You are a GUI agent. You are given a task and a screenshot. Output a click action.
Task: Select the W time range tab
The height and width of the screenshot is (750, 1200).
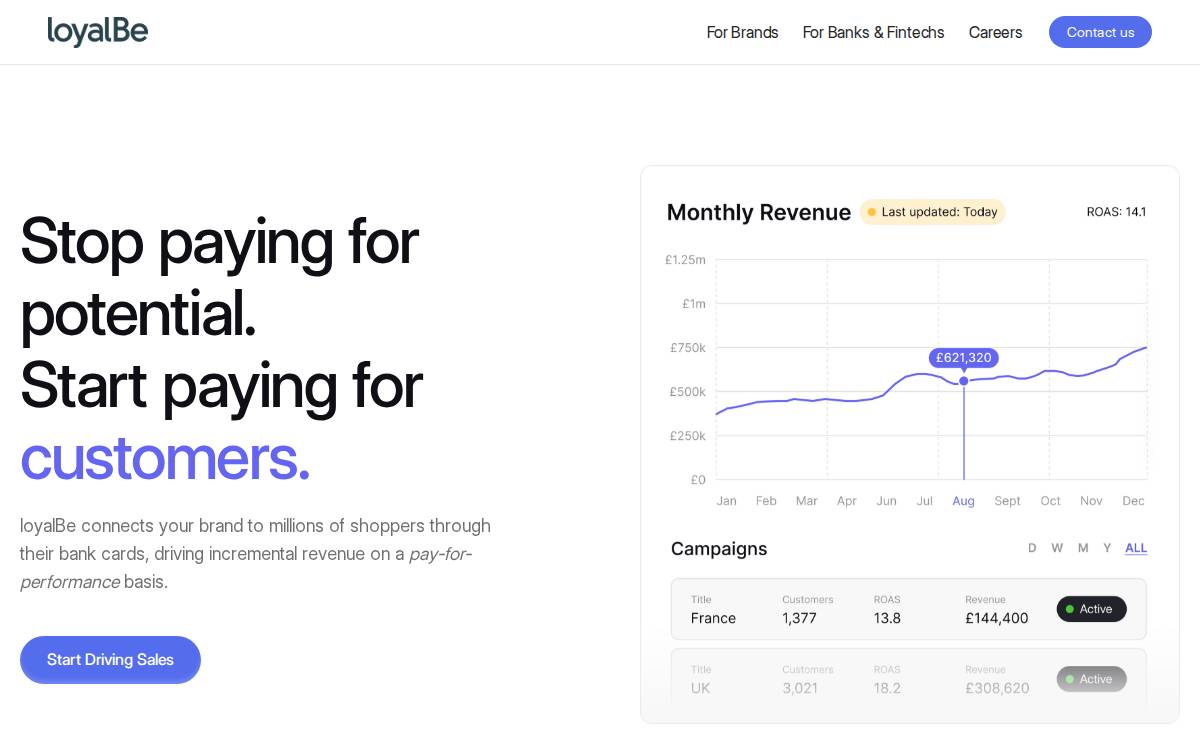pos(1057,548)
